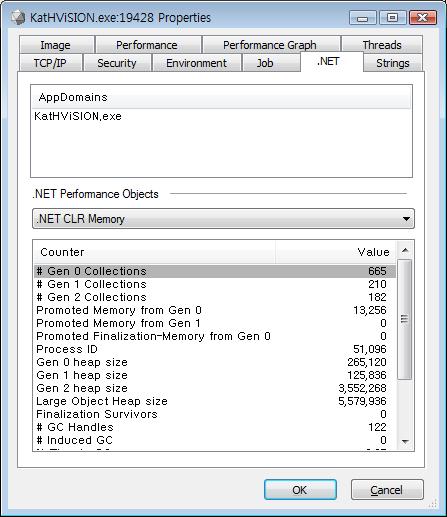The height and width of the screenshot is (517, 447).
Task: Select the # GC Handles row
Action: [x=215, y=427]
